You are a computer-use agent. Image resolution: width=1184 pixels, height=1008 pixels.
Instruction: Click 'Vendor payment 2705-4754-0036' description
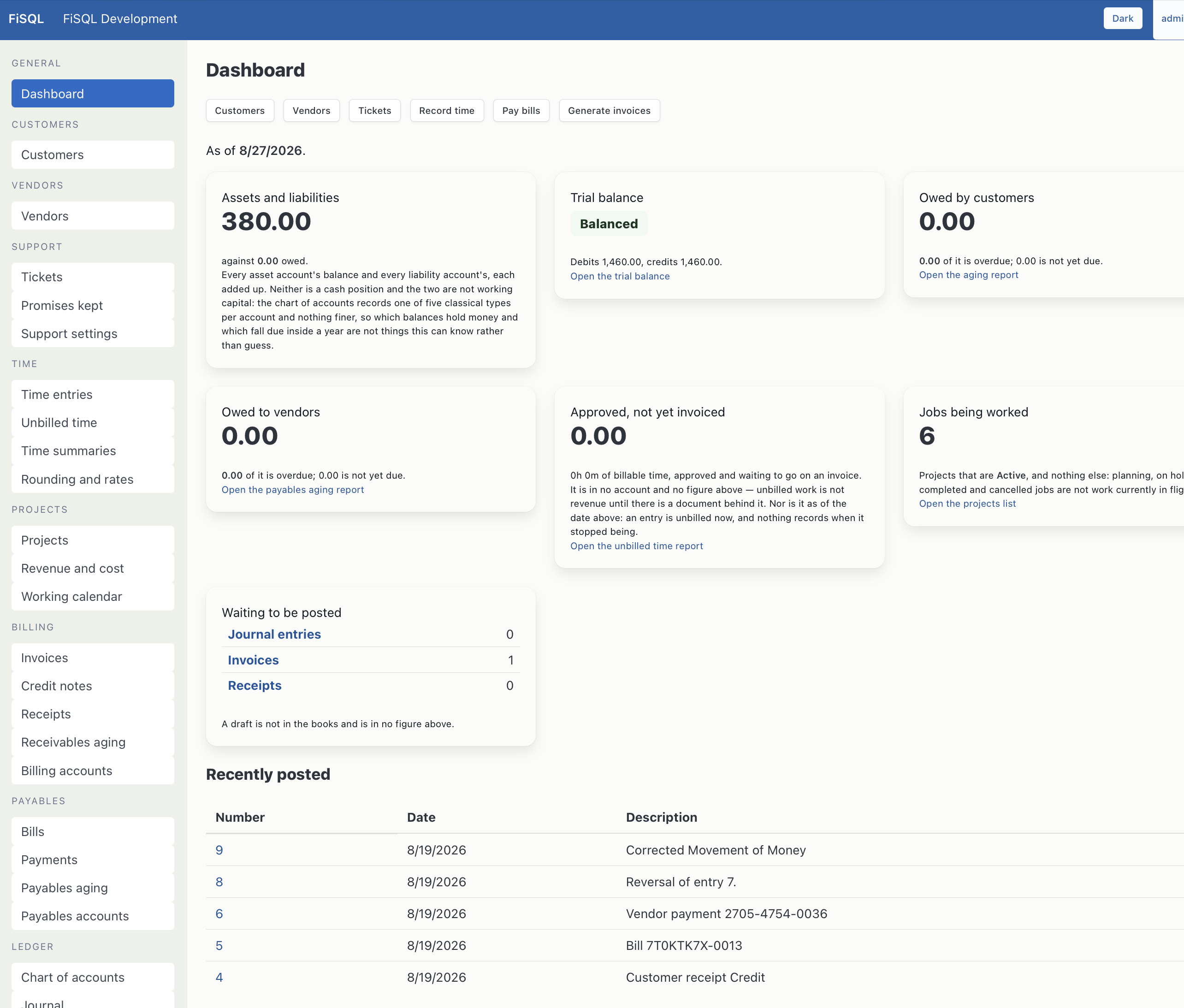[726, 914]
